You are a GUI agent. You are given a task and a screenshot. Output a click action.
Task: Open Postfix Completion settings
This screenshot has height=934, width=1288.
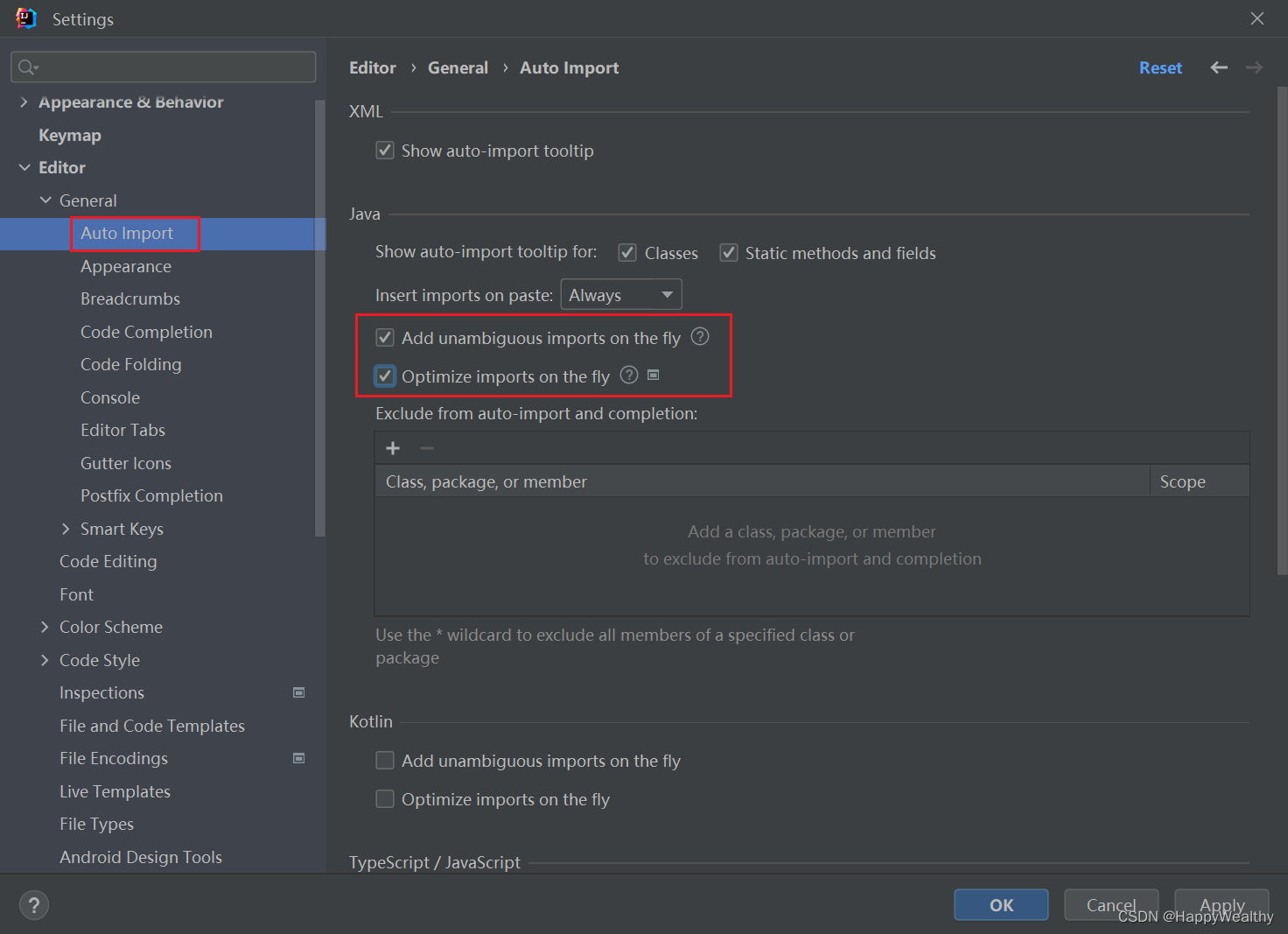151,495
